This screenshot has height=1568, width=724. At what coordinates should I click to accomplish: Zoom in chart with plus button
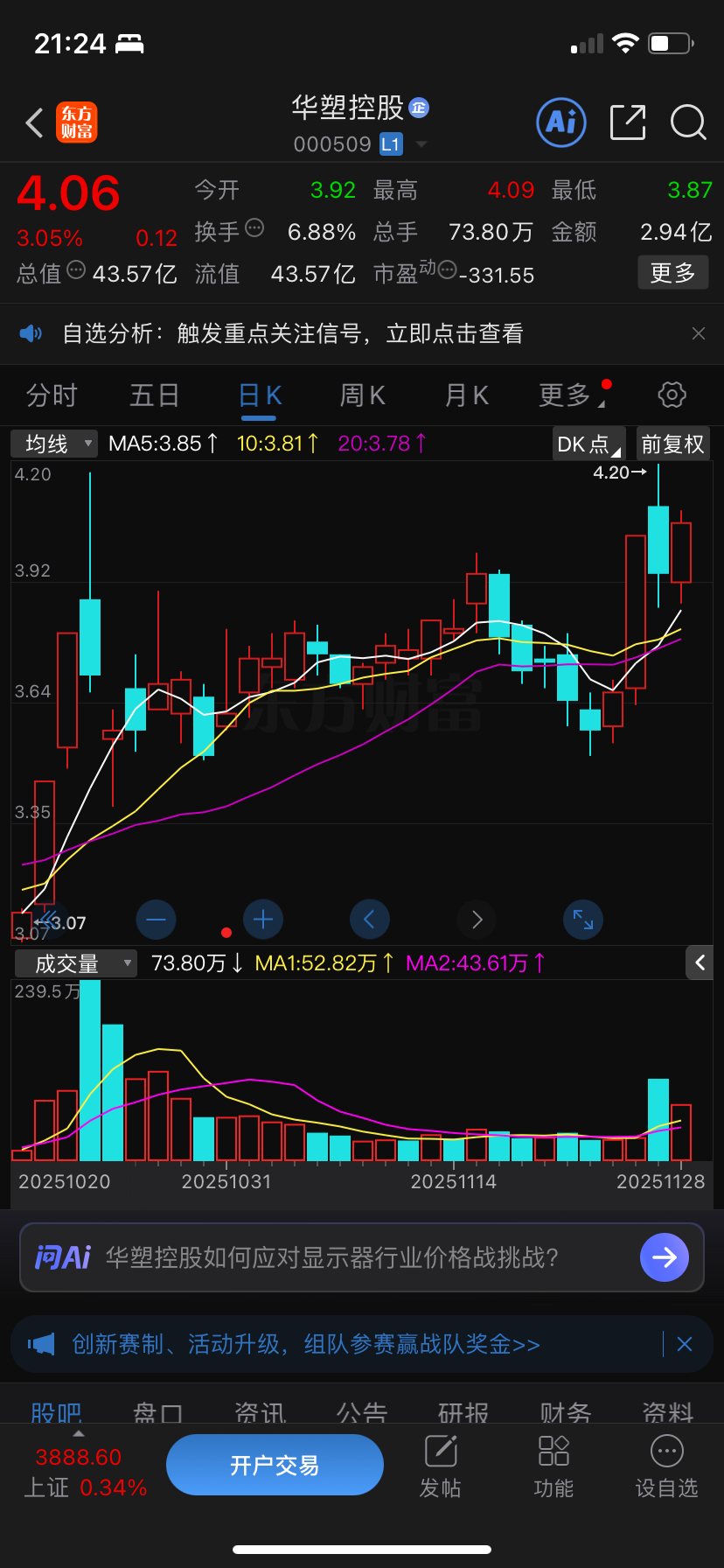(263, 920)
